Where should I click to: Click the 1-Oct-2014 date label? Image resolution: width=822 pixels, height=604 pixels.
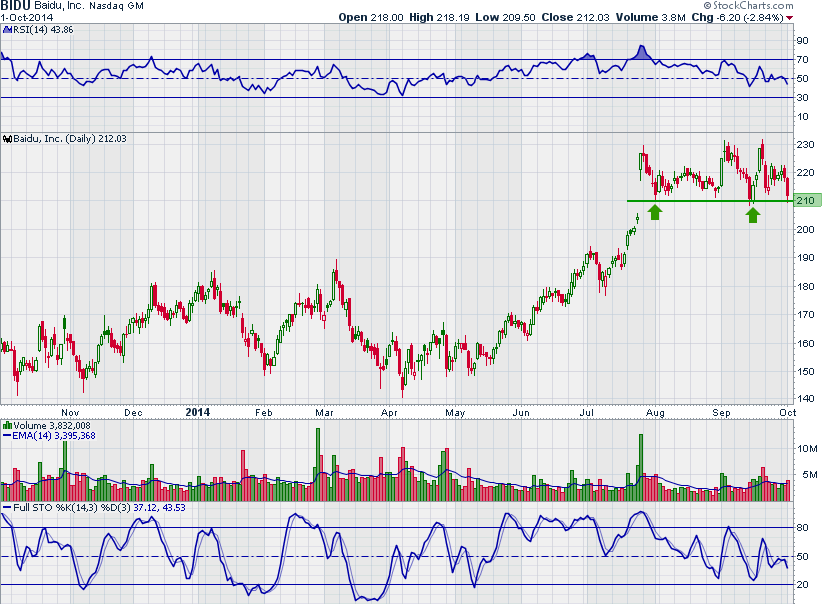click(x=27, y=17)
